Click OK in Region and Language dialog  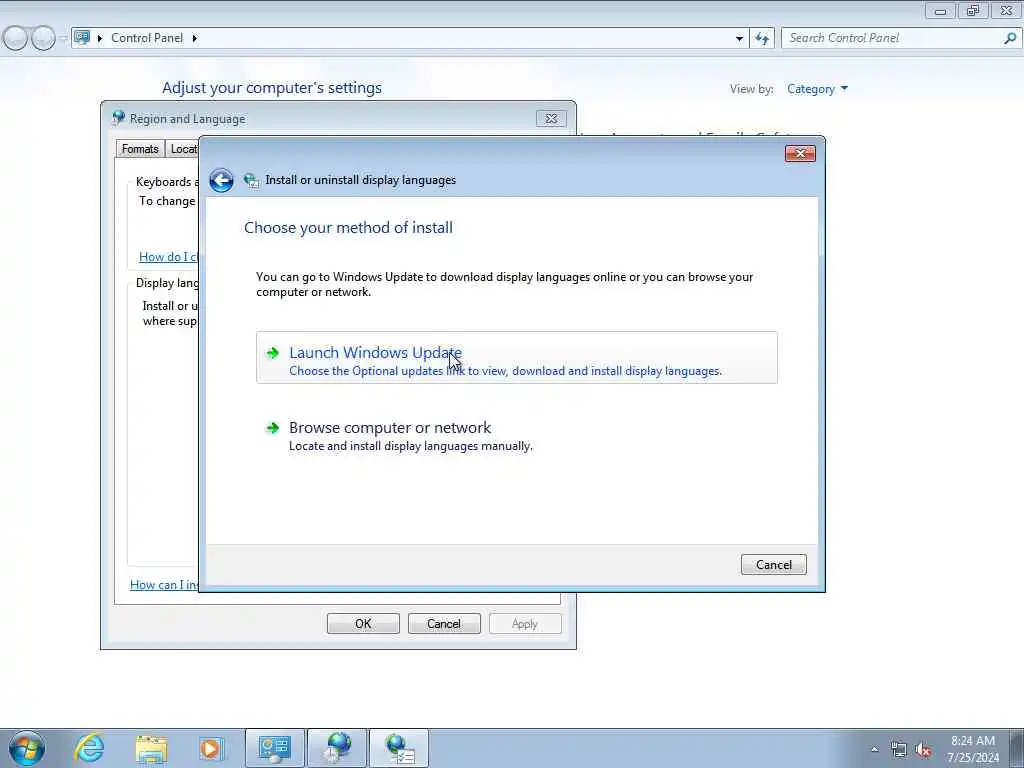pyautogui.click(x=363, y=624)
